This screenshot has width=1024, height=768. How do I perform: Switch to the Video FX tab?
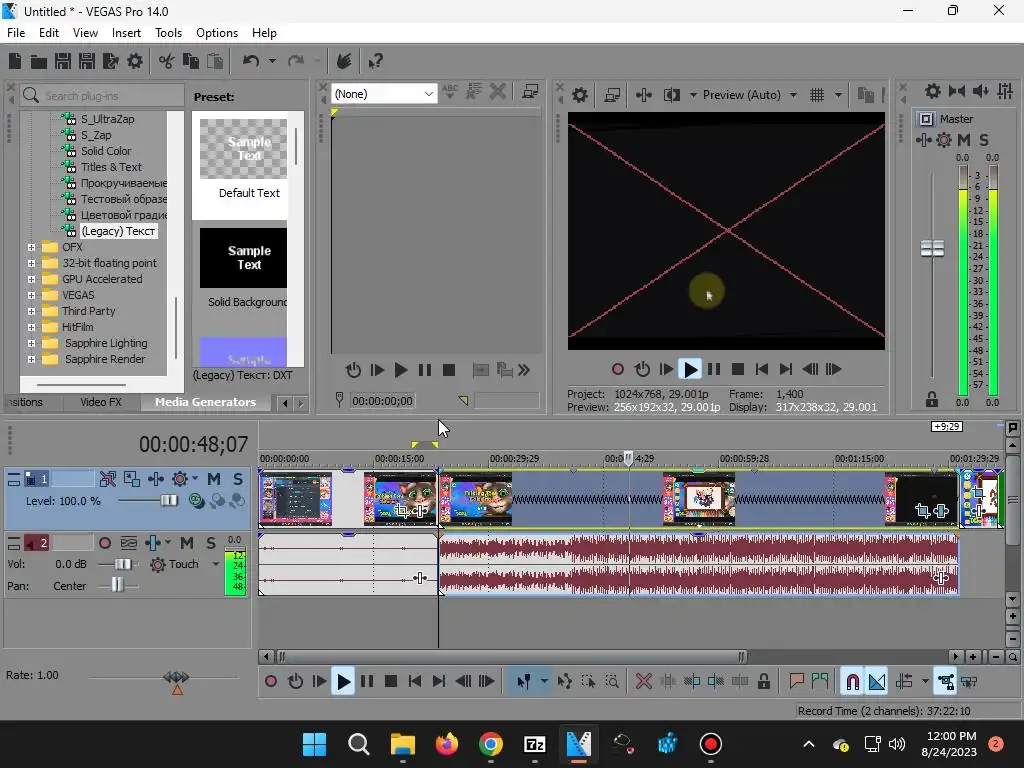[101, 402]
